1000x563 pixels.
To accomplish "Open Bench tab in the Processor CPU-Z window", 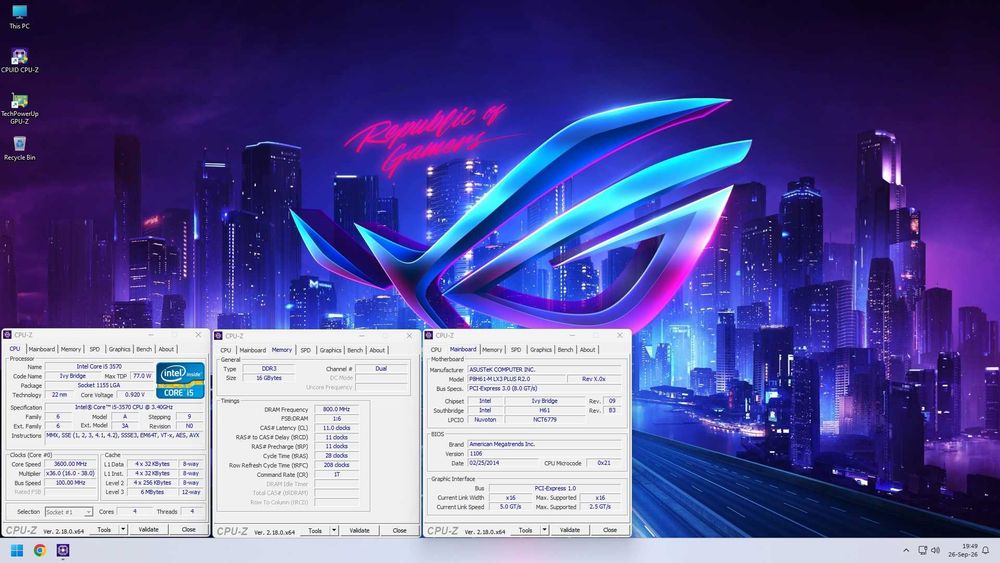I will tap(144, 349).
